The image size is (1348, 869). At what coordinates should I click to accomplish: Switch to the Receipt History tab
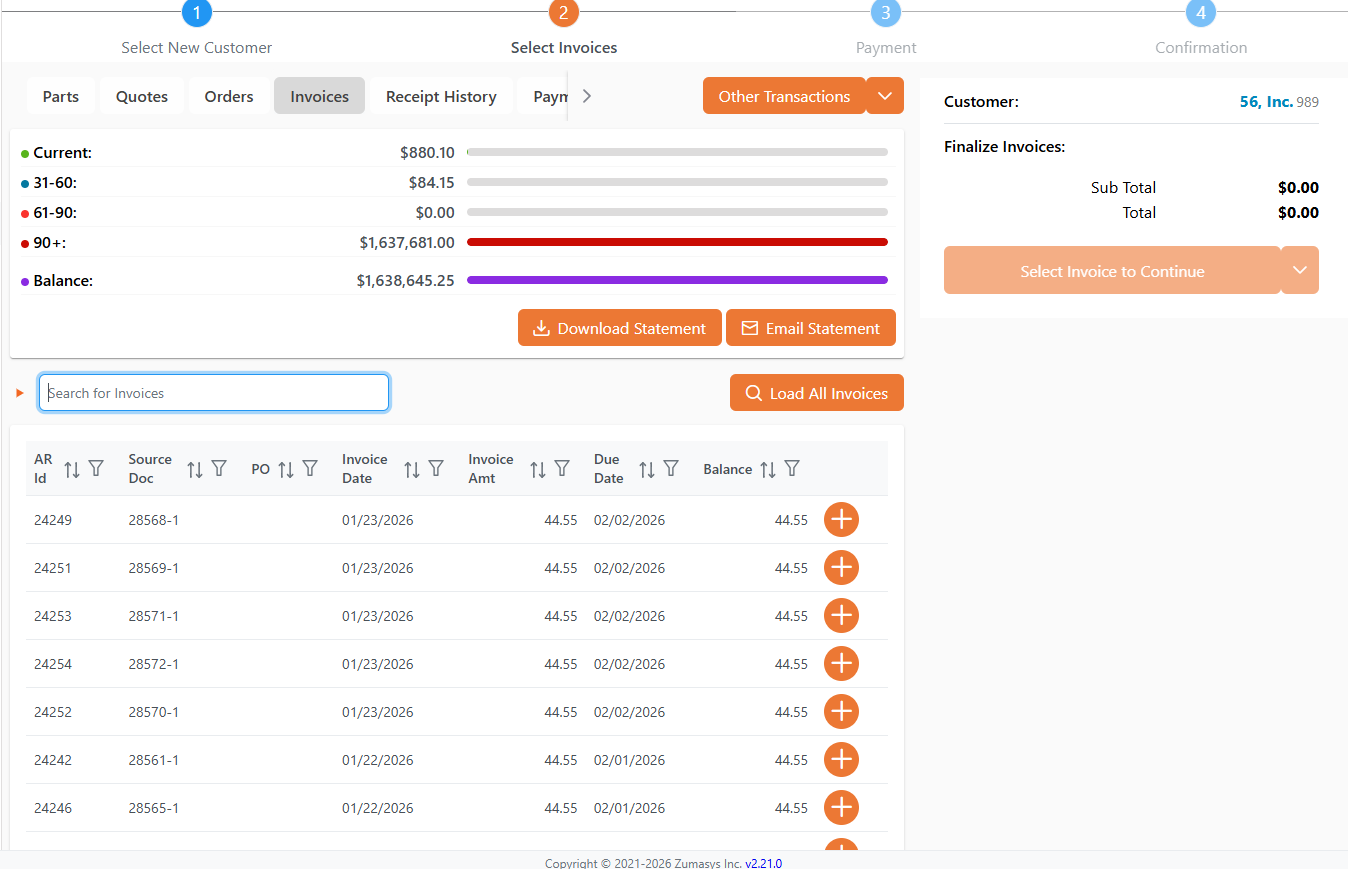click(x=441, y=96)
